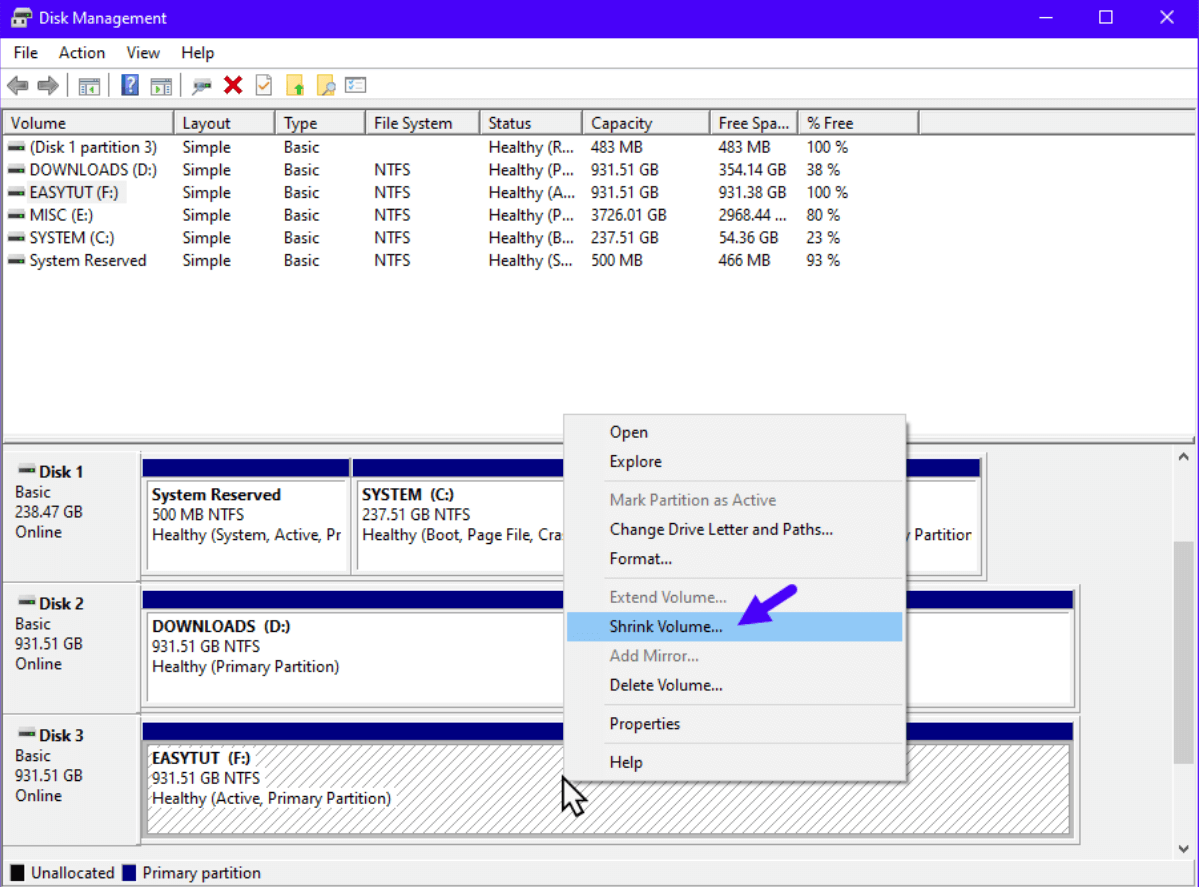The image size is (1199, 887).
Task: Click the drive with magnifier toolbar icon
Action: (x=202, y=86)
